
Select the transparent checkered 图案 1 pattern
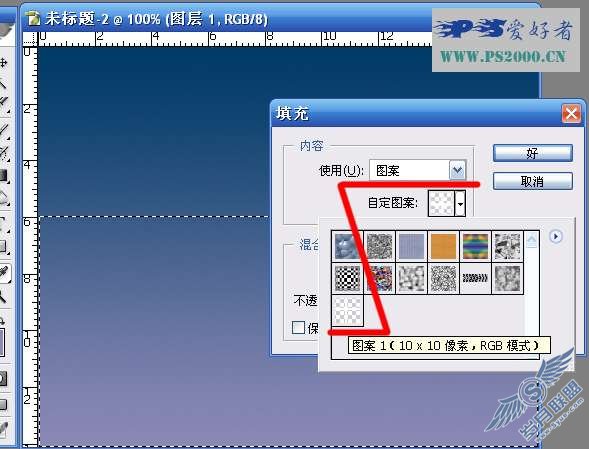coord(347,310)
